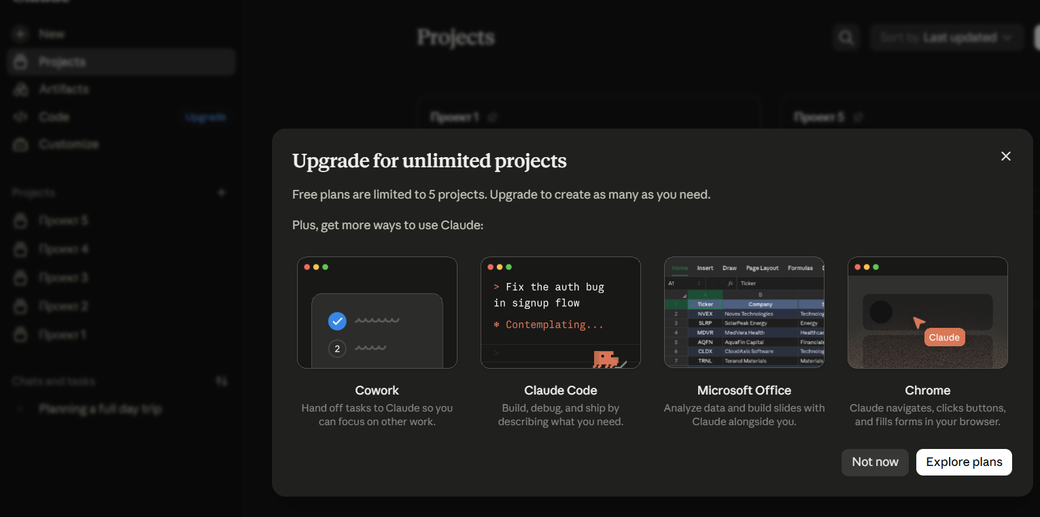Open Artifacts via its sidebar icon
The width and height of the screenshot is (1040, 517).
[21, 89]
